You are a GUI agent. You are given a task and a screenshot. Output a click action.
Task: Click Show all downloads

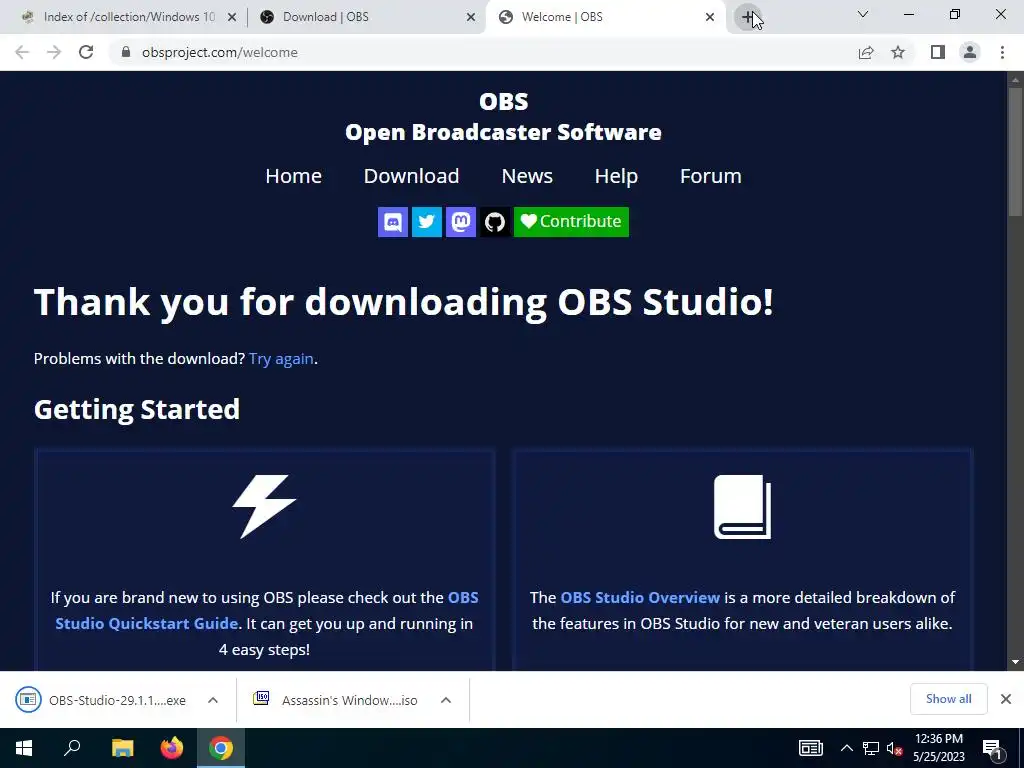[x=948, y=699]
